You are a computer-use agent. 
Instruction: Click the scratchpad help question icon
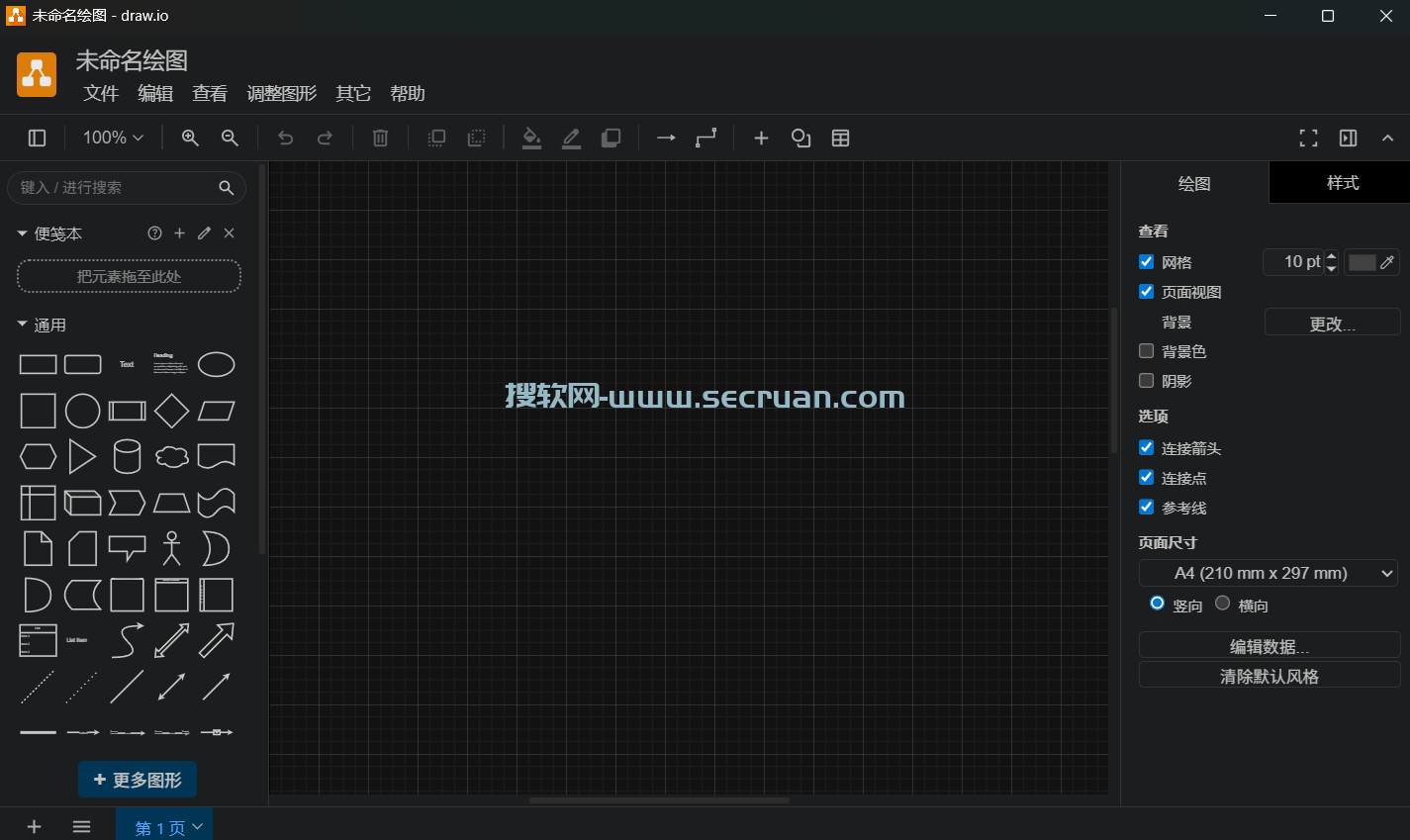pos(154,233)
